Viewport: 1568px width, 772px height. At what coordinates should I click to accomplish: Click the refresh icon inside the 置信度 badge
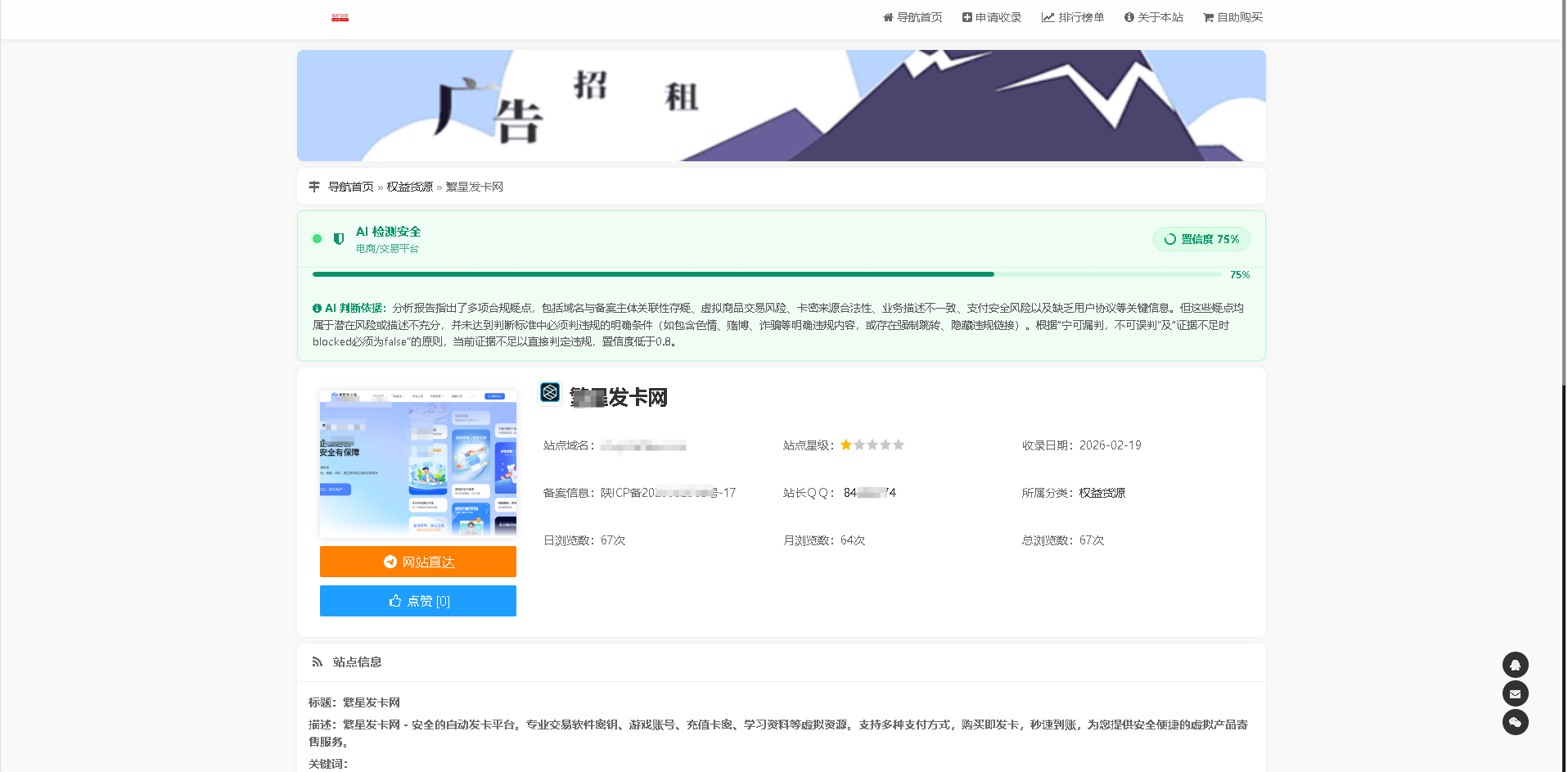(x=1169, y=239)
